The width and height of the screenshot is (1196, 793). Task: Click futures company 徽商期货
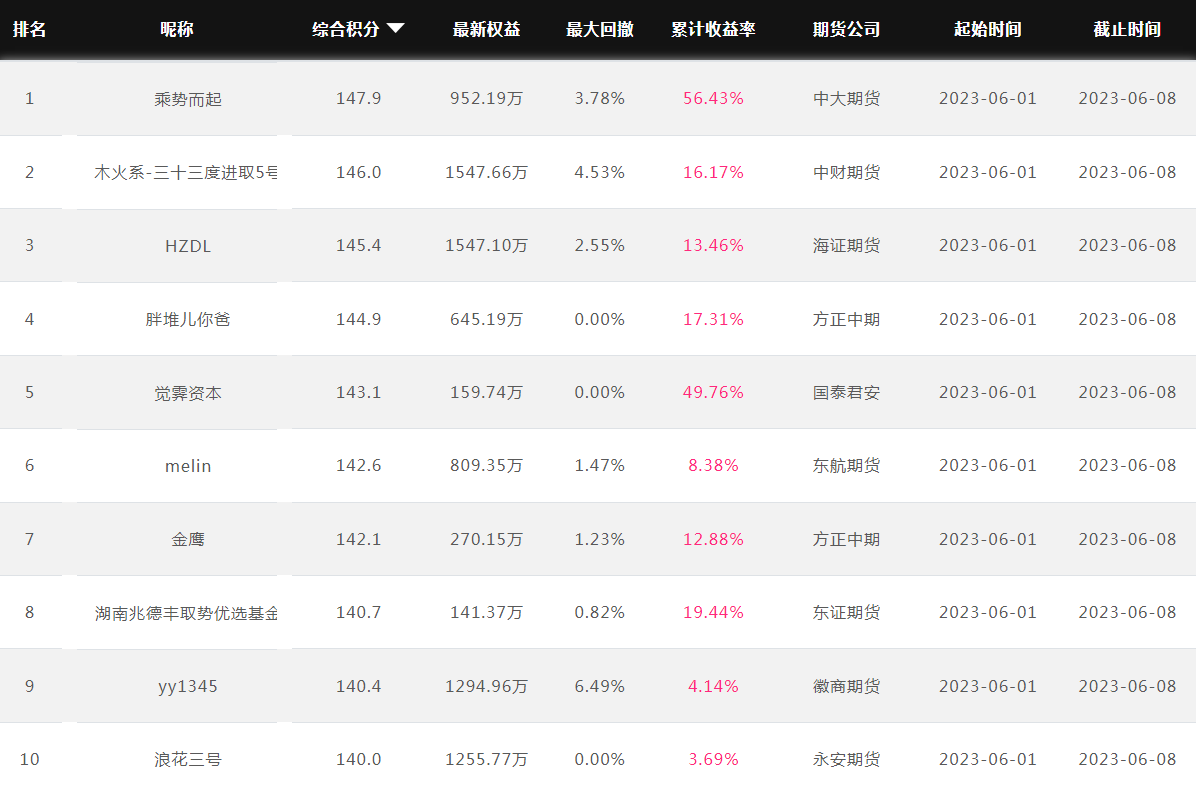point(847,686)
